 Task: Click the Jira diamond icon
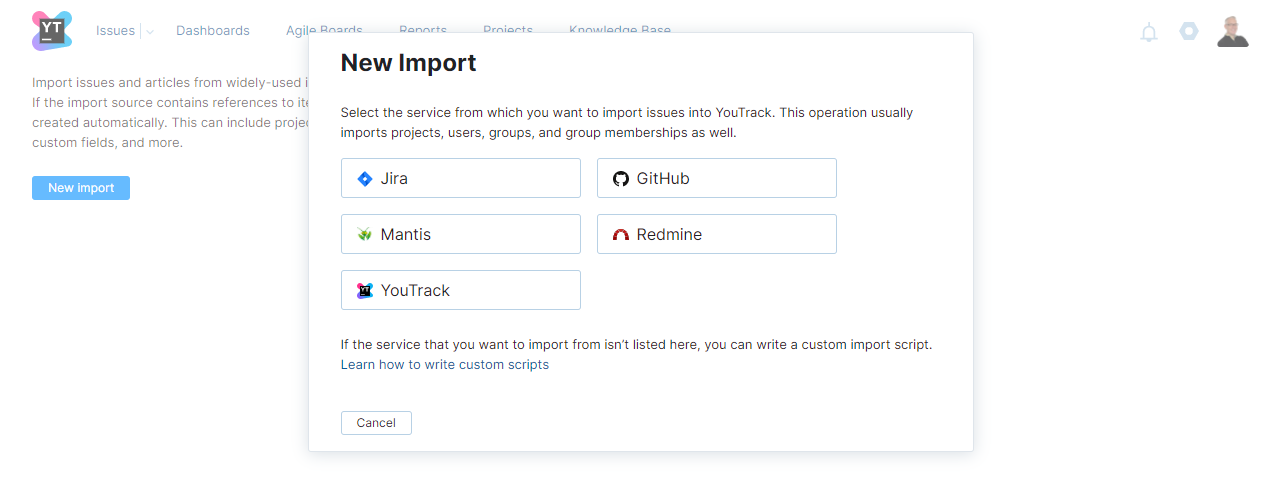[365, 179]
